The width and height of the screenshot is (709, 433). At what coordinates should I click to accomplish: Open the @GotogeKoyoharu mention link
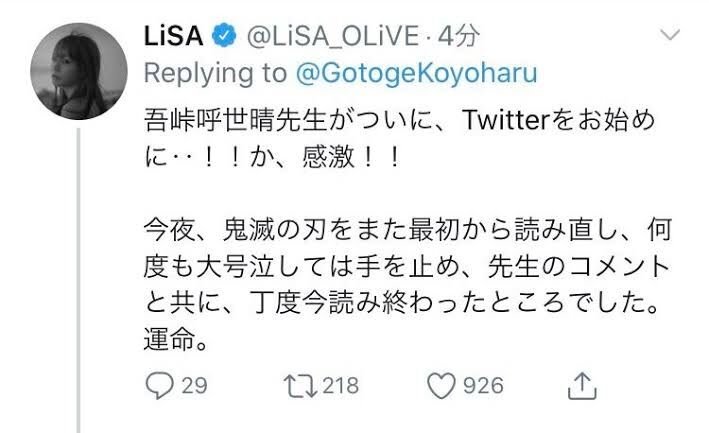coord(416,73)
